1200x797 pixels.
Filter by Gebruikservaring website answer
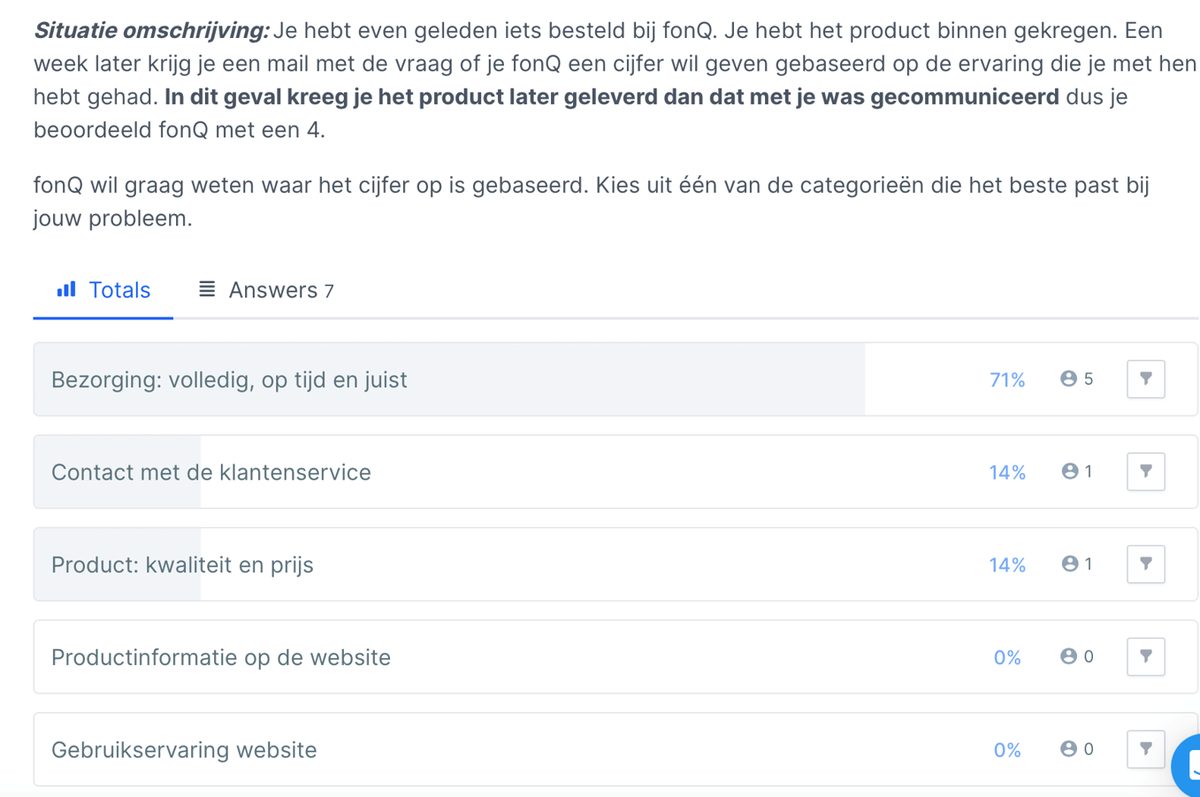click(1146, 748)
